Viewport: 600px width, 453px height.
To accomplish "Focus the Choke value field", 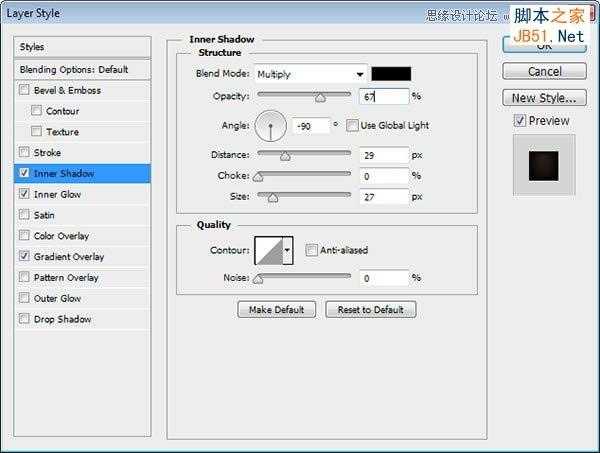I will 384,176.
